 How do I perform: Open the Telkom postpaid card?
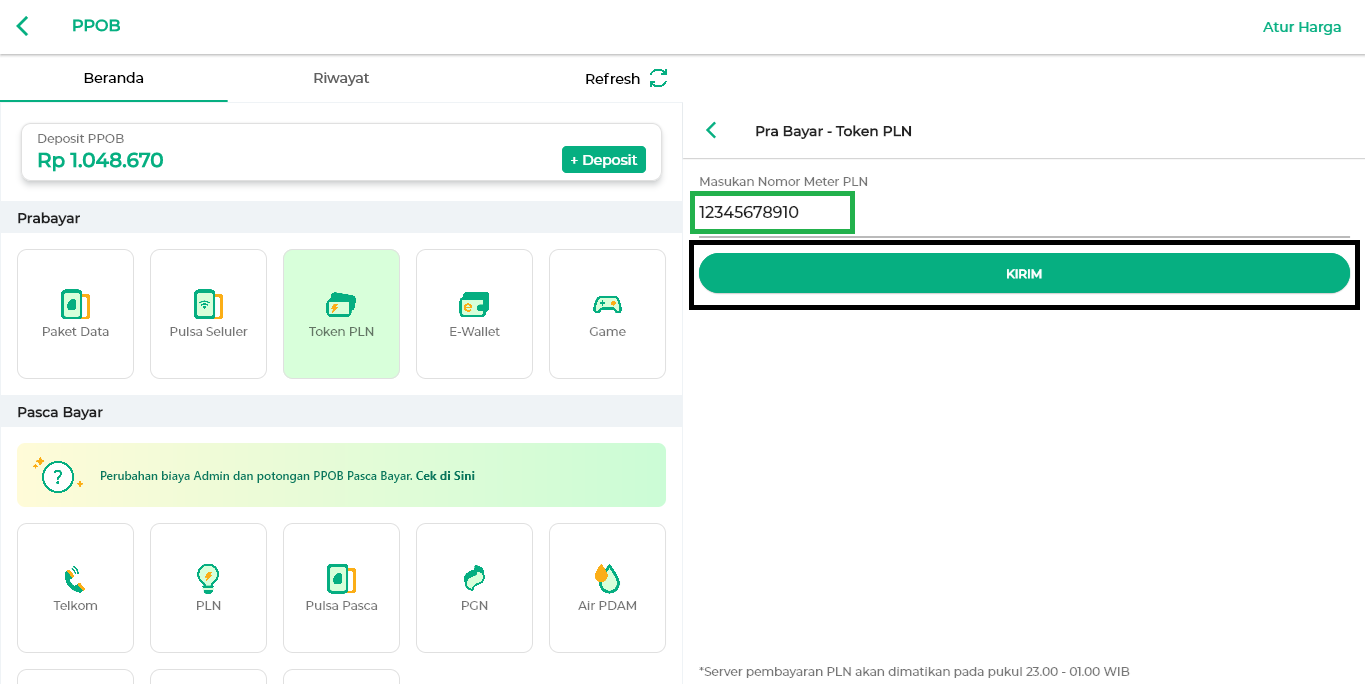point(75,588)
